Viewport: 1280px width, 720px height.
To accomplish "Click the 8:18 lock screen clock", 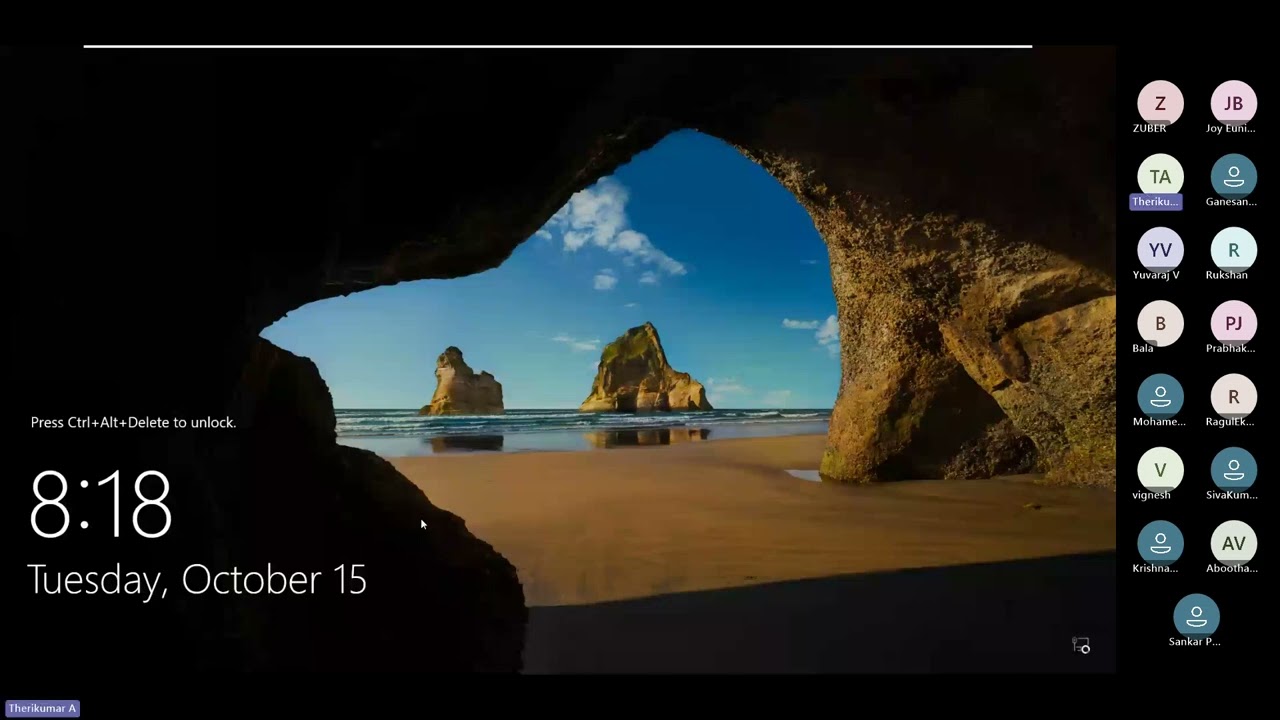I will (101, 505).
